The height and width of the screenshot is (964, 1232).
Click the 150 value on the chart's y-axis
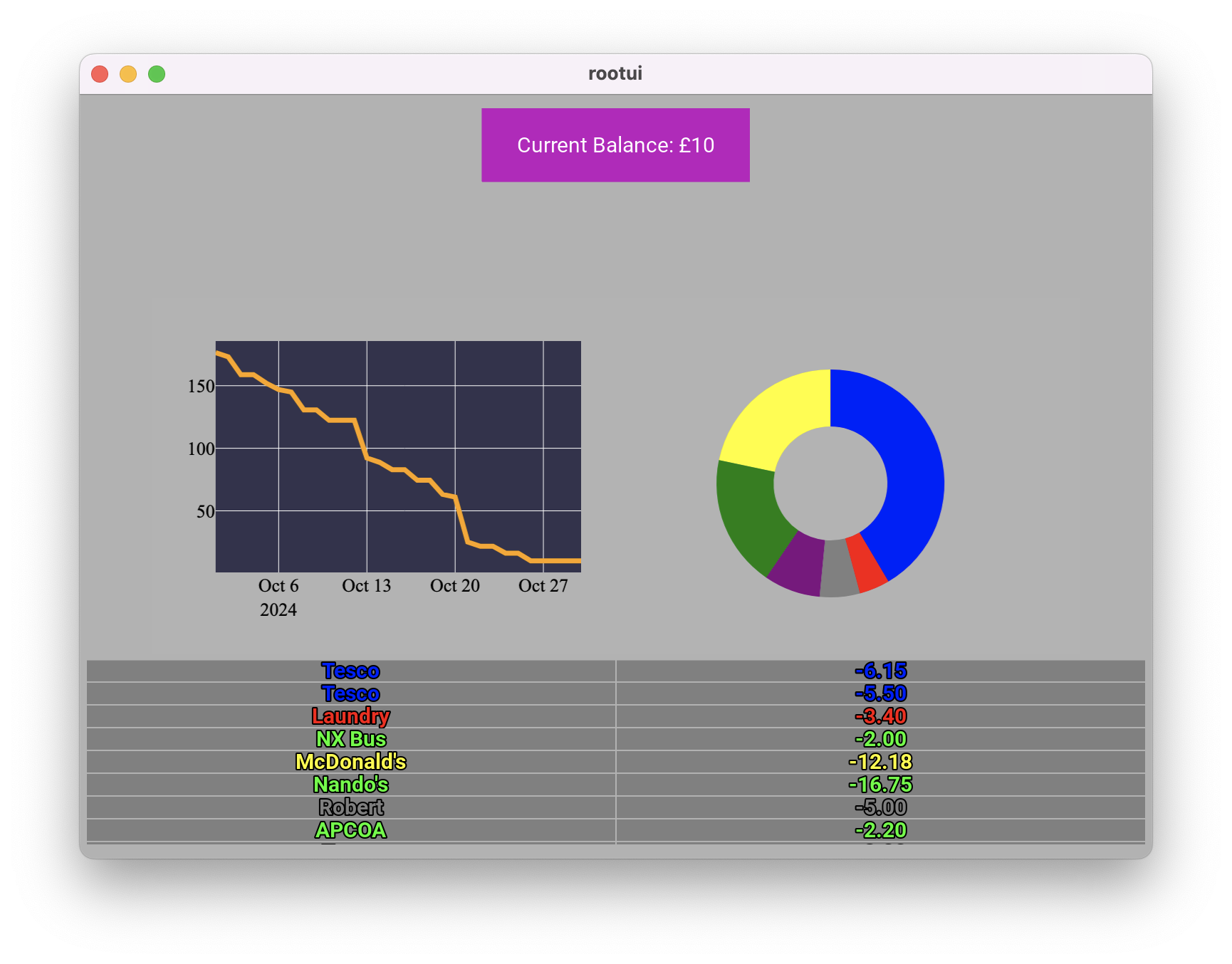tap(201, 387)
